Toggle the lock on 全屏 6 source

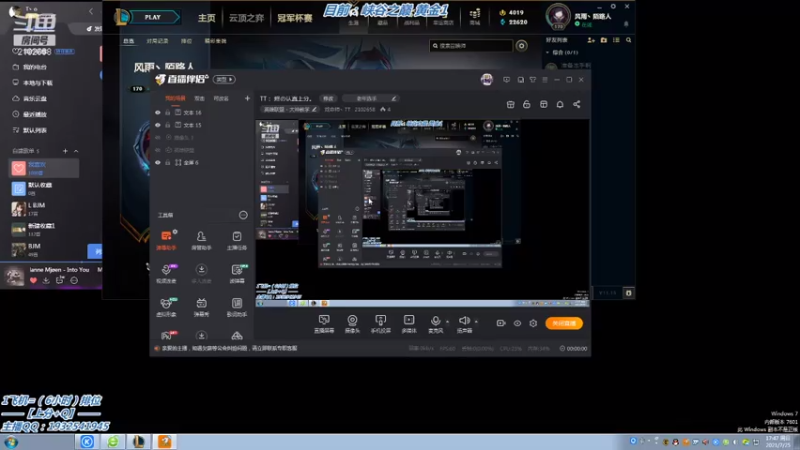click(x=167, y=163)
